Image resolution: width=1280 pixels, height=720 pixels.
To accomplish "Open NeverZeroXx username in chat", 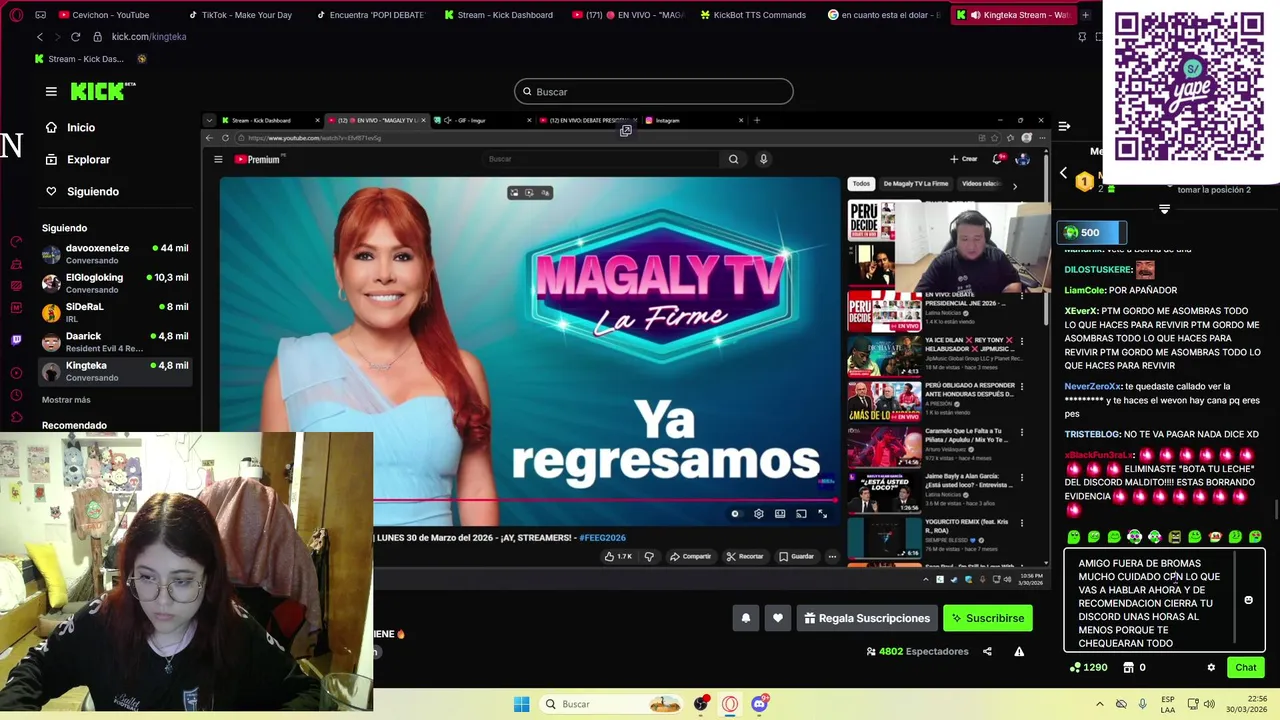I will click(x=1092, y=386).
